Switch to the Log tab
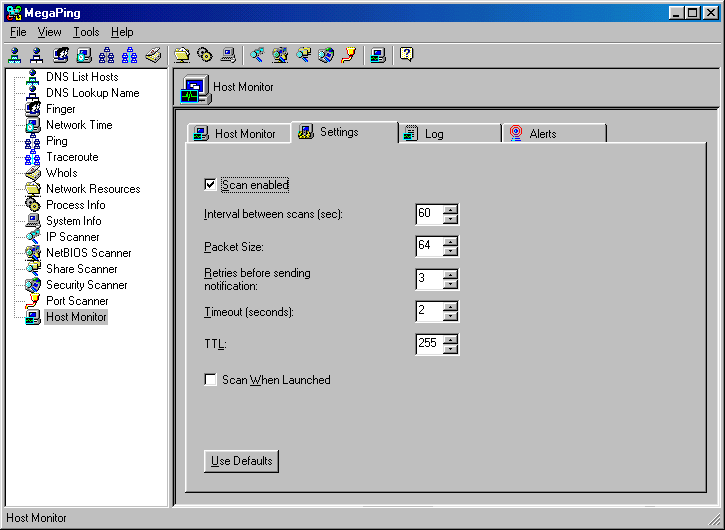This screenshot has width=725, height=530. [x=450, y=134]
